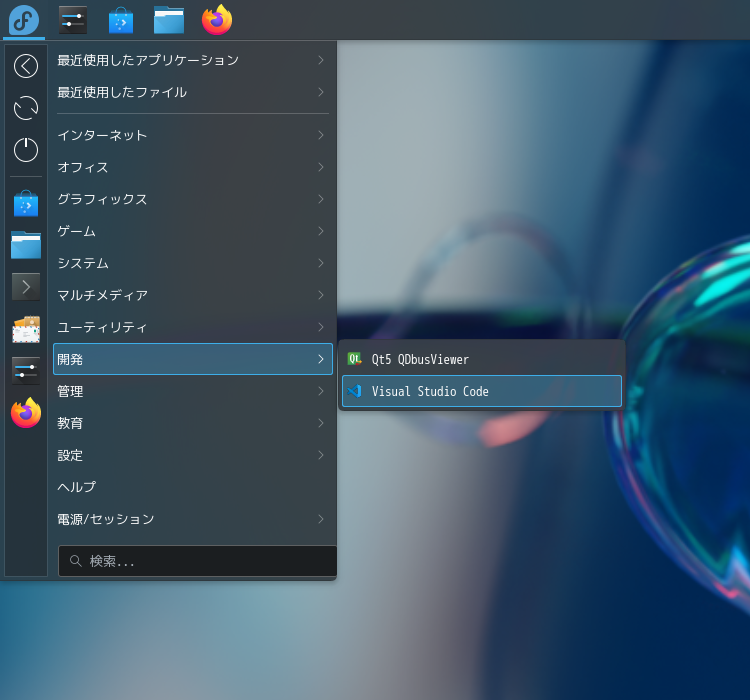Open the 管理 category

pos(193,391)
